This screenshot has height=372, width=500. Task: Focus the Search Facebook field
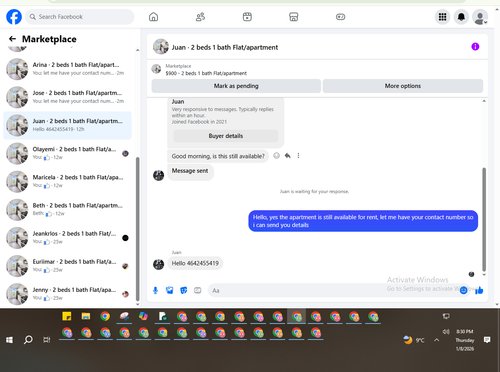tap(80, 17)
